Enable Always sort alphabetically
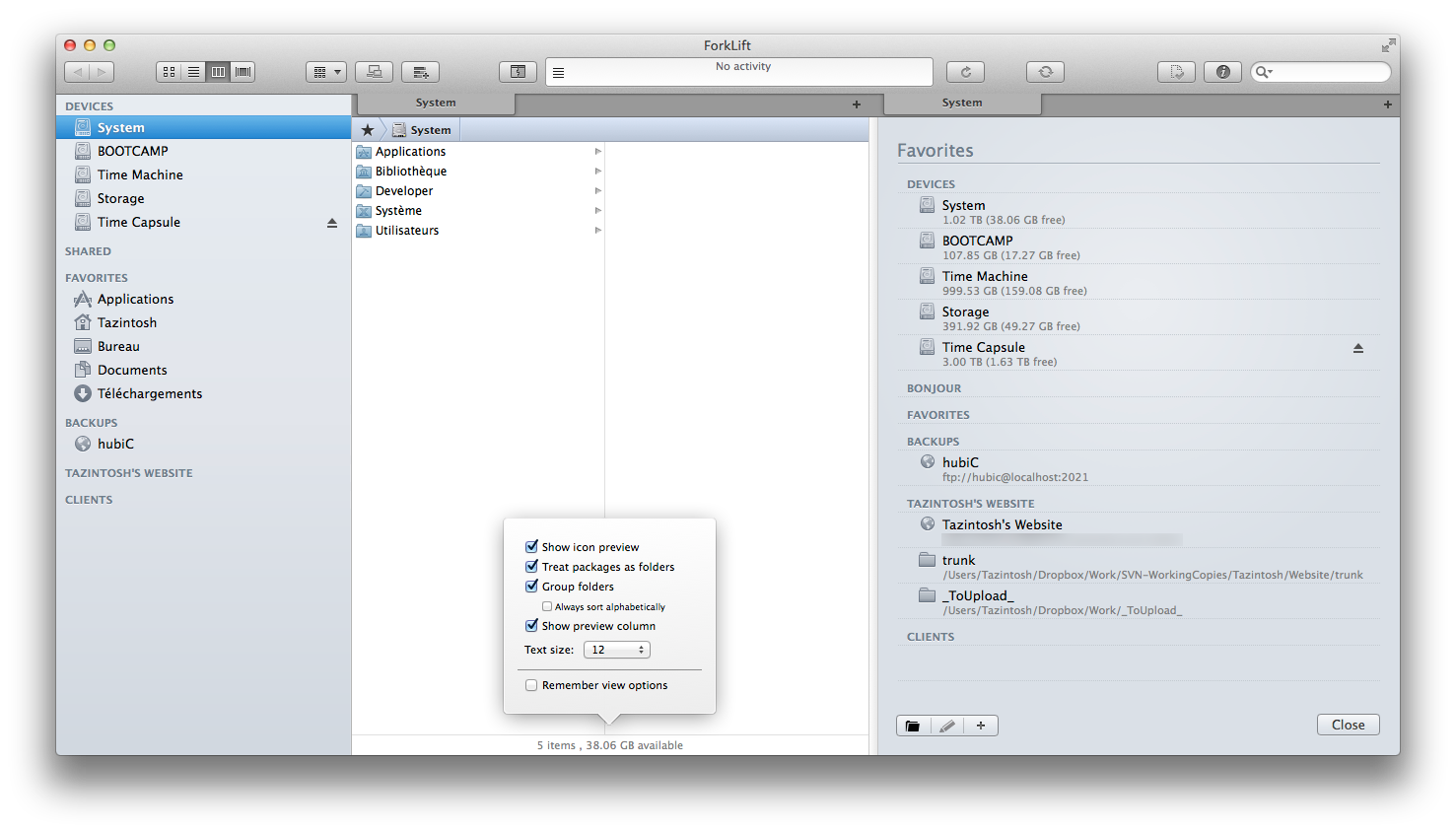Image resolution: width=1456 pixels, height=833 pixels. point(547,606)
